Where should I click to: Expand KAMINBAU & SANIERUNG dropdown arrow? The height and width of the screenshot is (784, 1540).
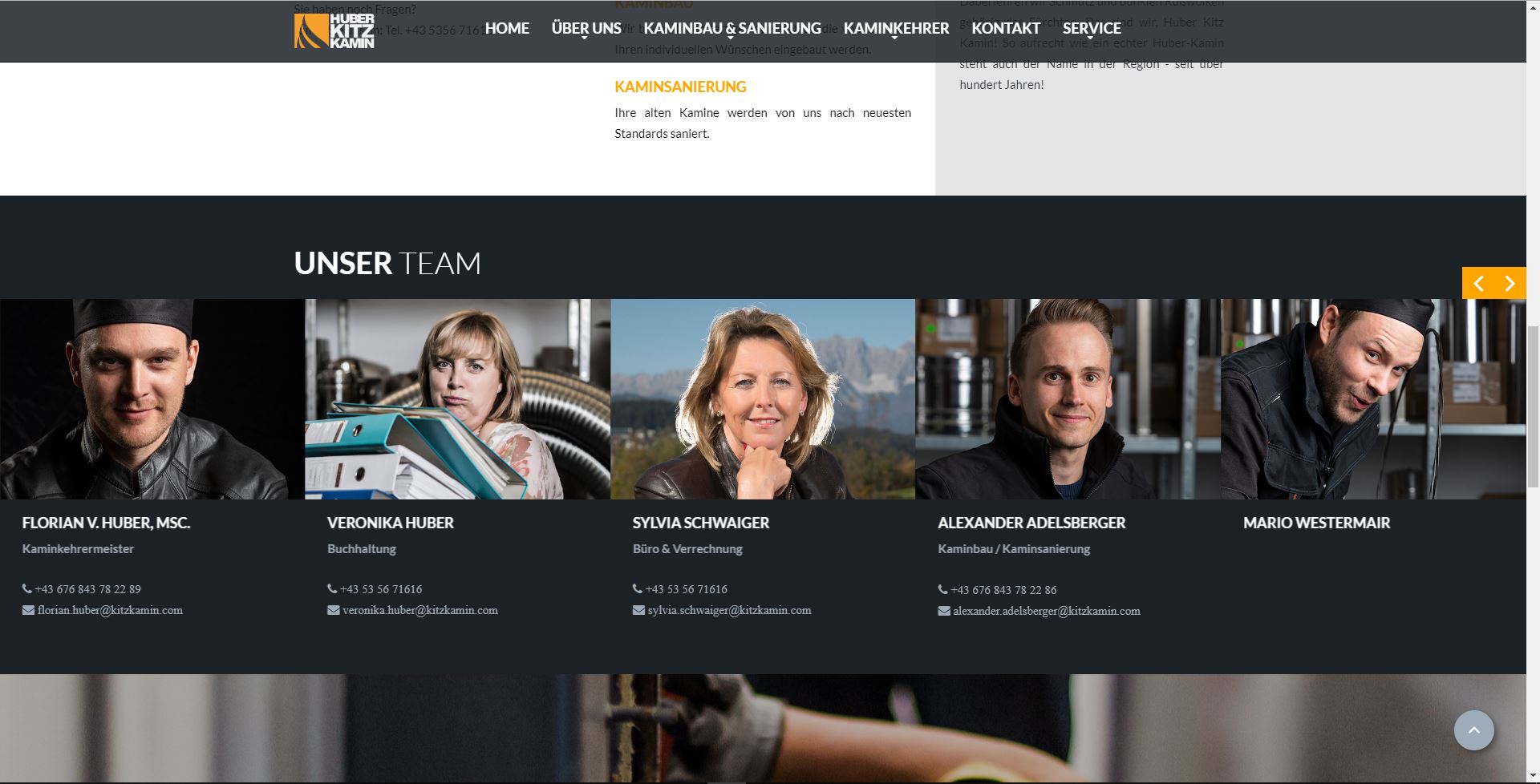(731, 38)
